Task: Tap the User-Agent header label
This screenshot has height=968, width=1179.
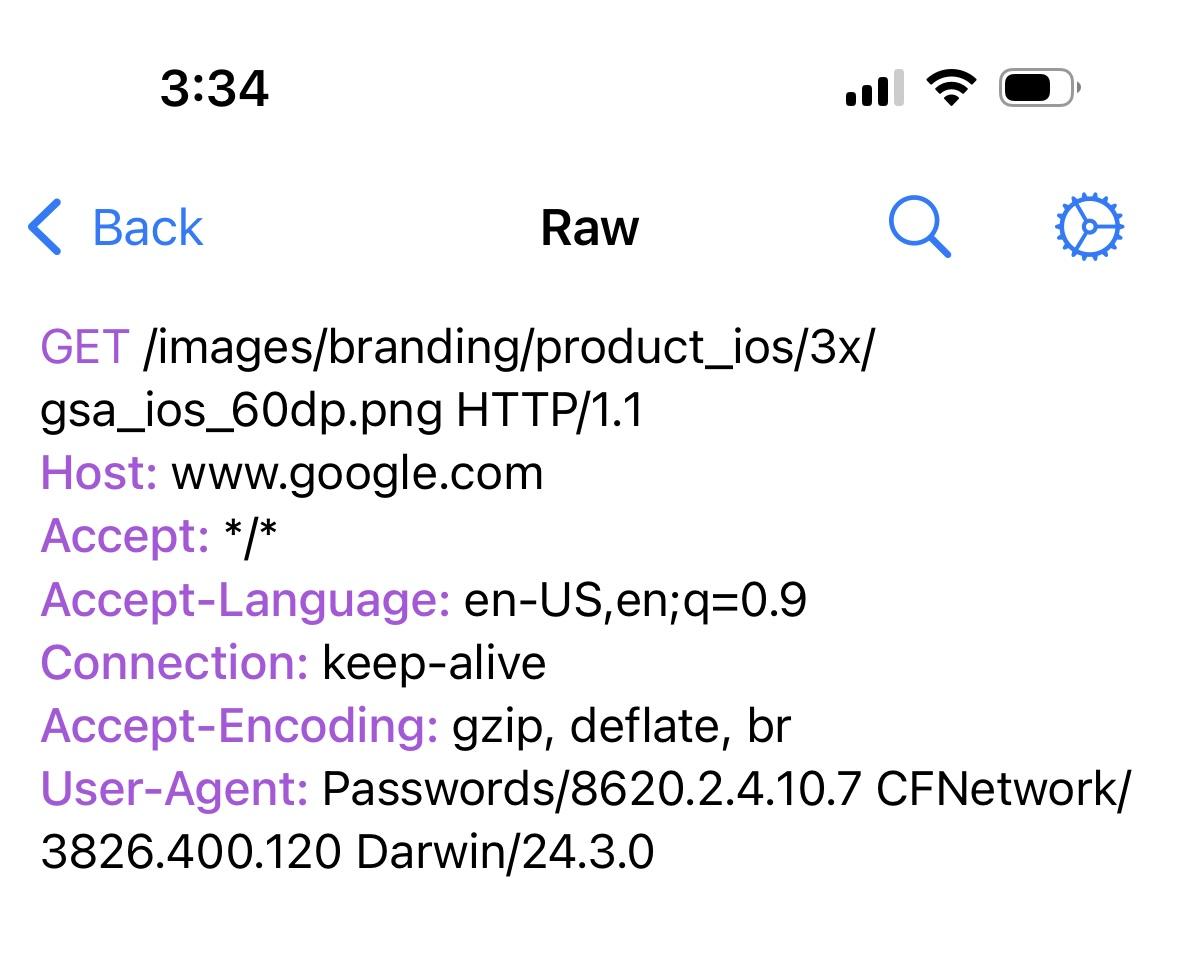Action: click(x=174, y=790)
